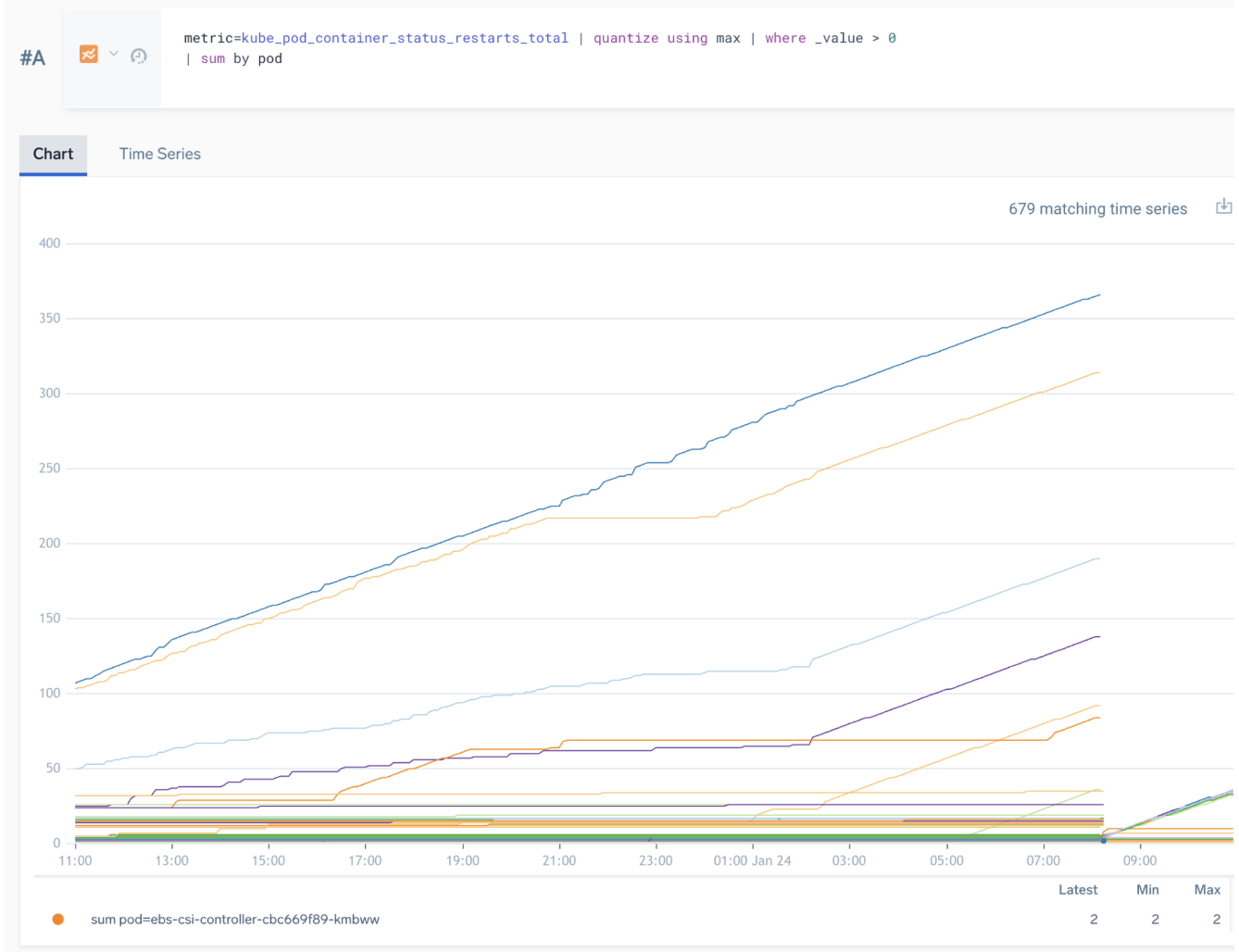Click the 09:00 time axis marker
The height and width of the screenshot is (952, 1239).
point(1140,860)
